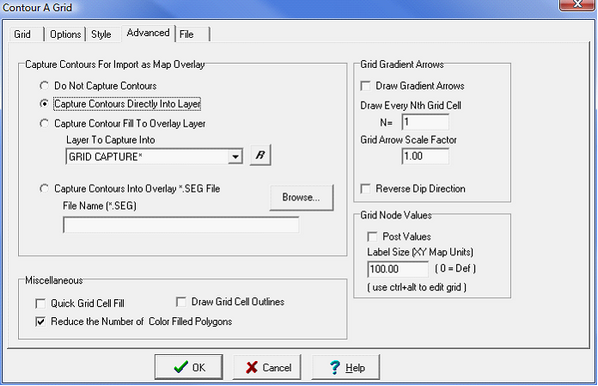Open Help with the question mark button
This screenshot has width=598, height=386.
pos(346,367)
